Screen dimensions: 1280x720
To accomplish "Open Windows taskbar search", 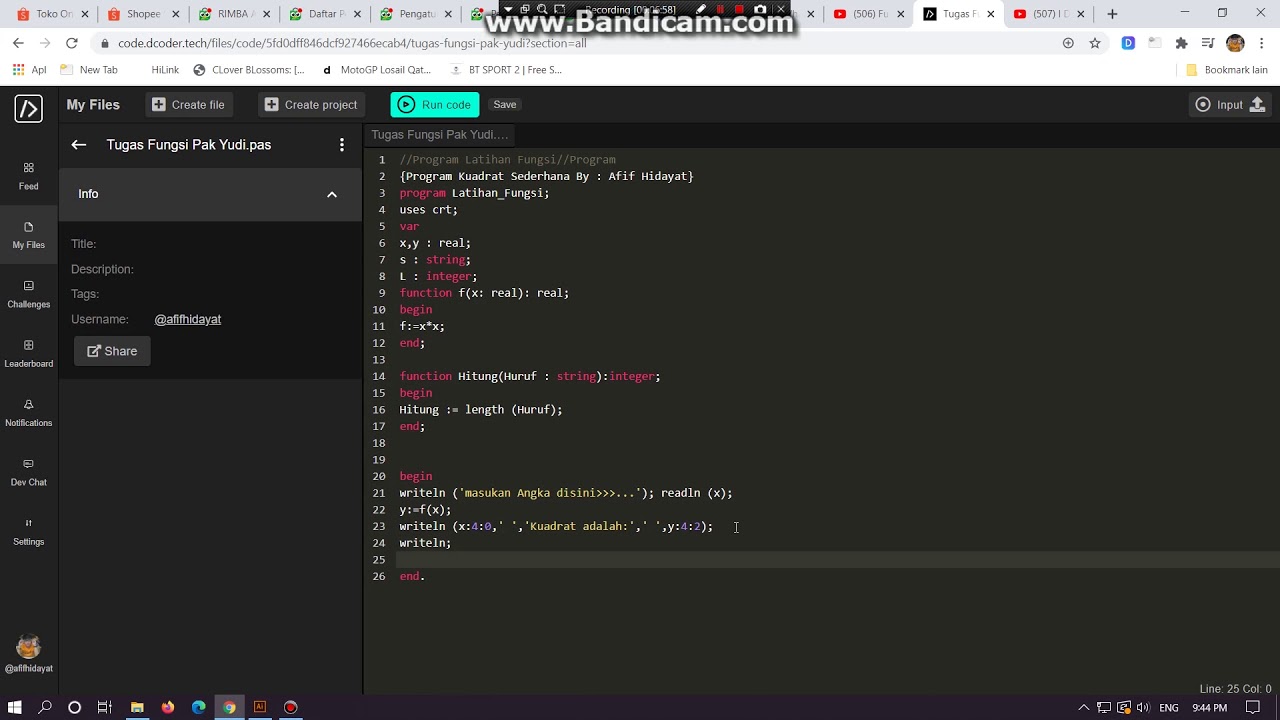I will click(45, 707).
